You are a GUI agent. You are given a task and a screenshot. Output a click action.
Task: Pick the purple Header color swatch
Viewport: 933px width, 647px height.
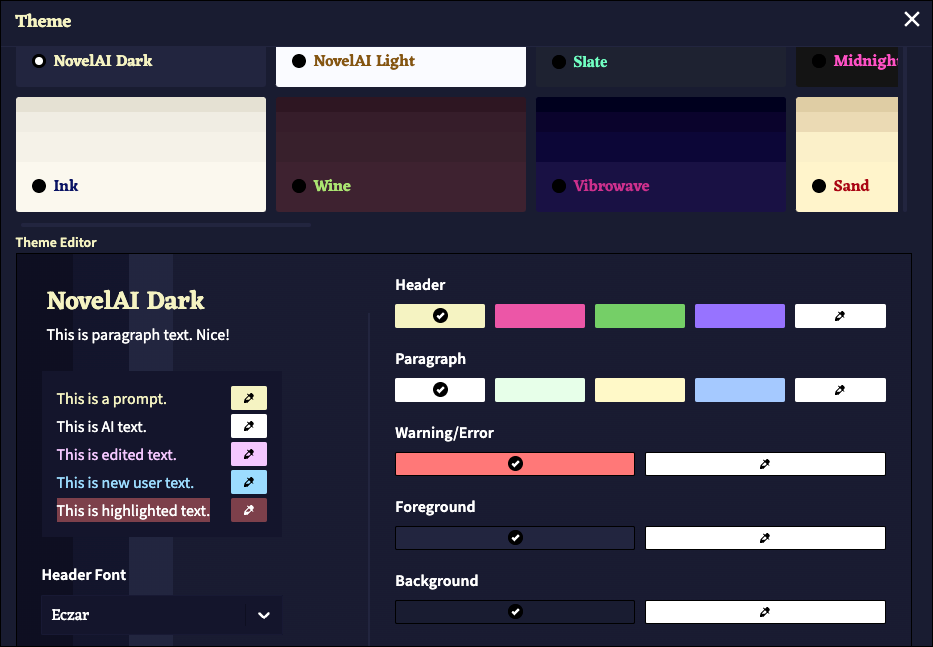click(740, 316)
